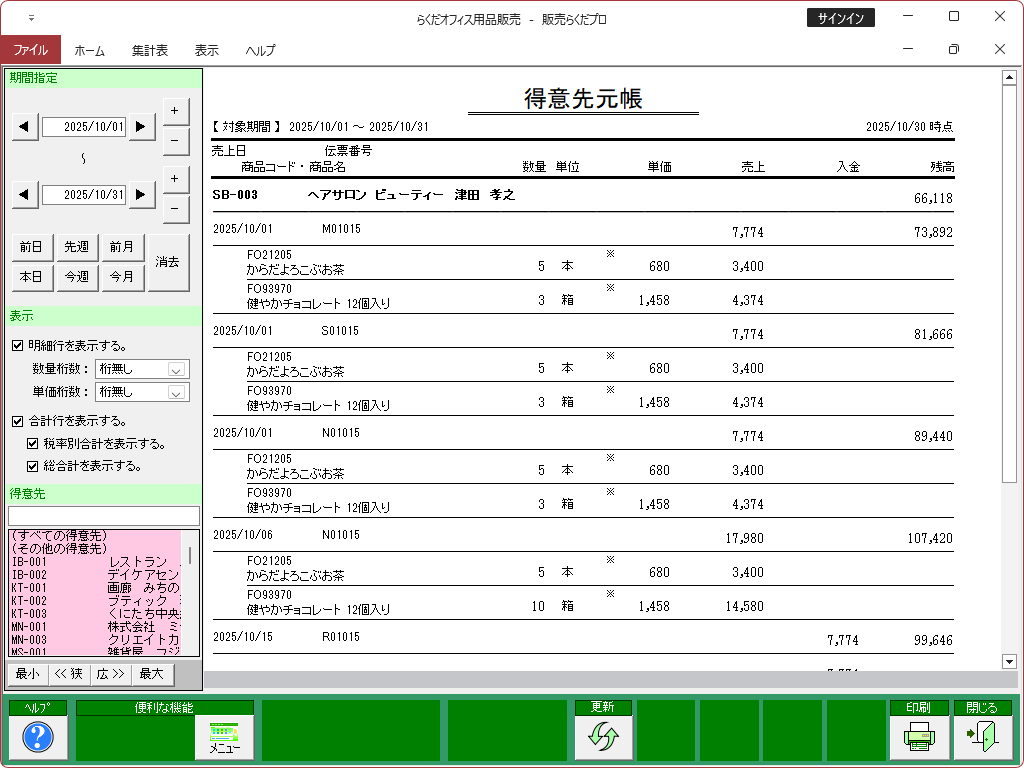Open the 集計表 menu
The width and height of the screenshot is (1024, 768).
pyautogui.click(x=149, y=50)
